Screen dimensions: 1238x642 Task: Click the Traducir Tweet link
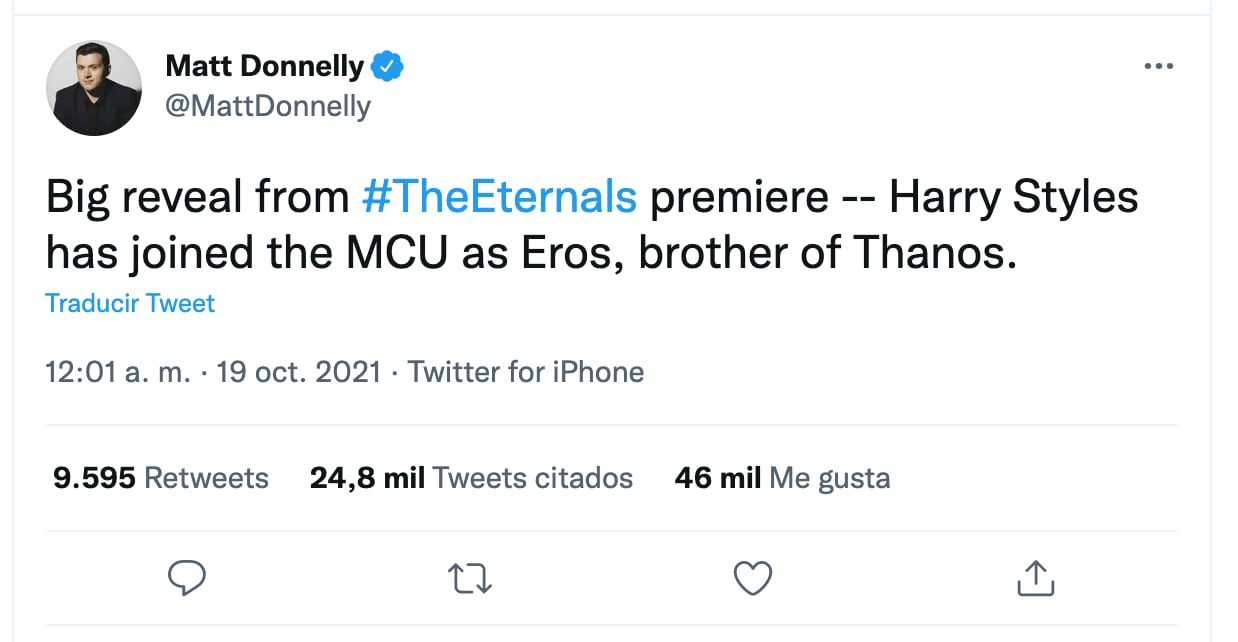coord(129,303)
